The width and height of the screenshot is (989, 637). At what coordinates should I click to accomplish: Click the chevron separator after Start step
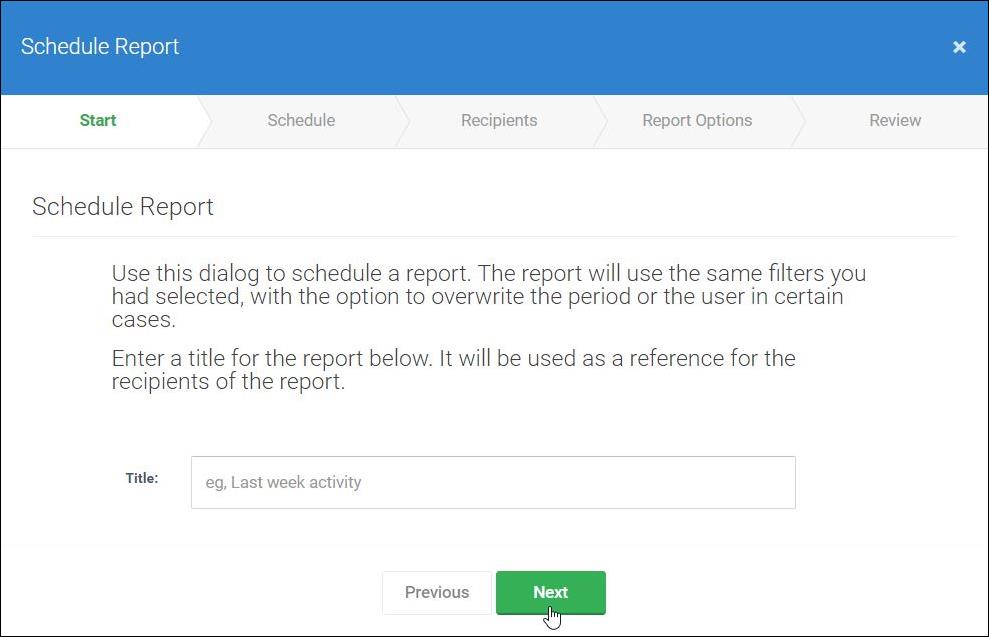click(204, 121)
